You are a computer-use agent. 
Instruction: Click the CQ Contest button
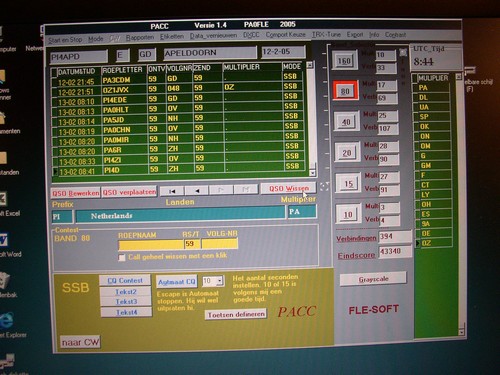pos(125,281)
